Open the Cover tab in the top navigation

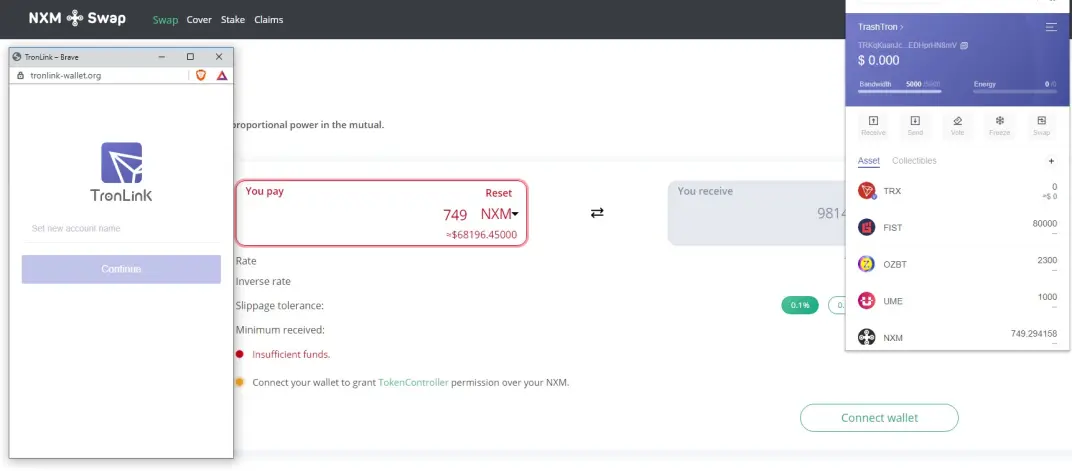click(199, 20)
